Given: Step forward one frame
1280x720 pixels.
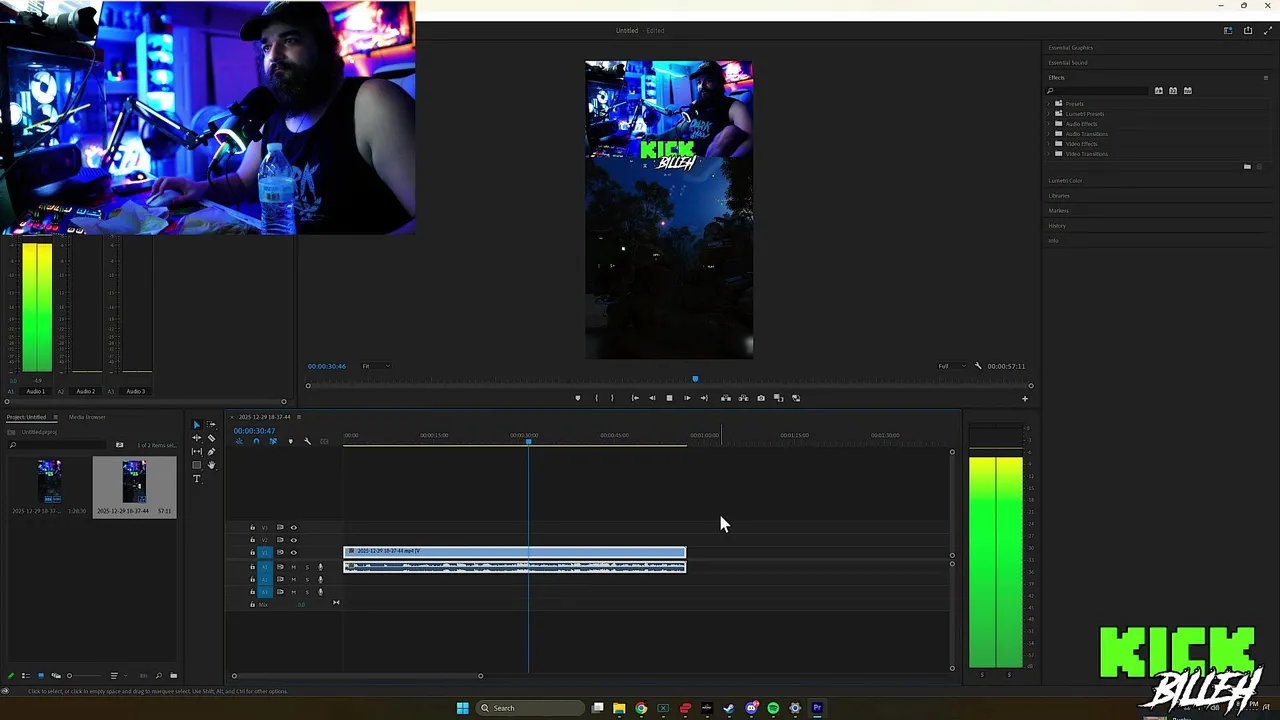Looking at the screenshot, I should (687, 398).
